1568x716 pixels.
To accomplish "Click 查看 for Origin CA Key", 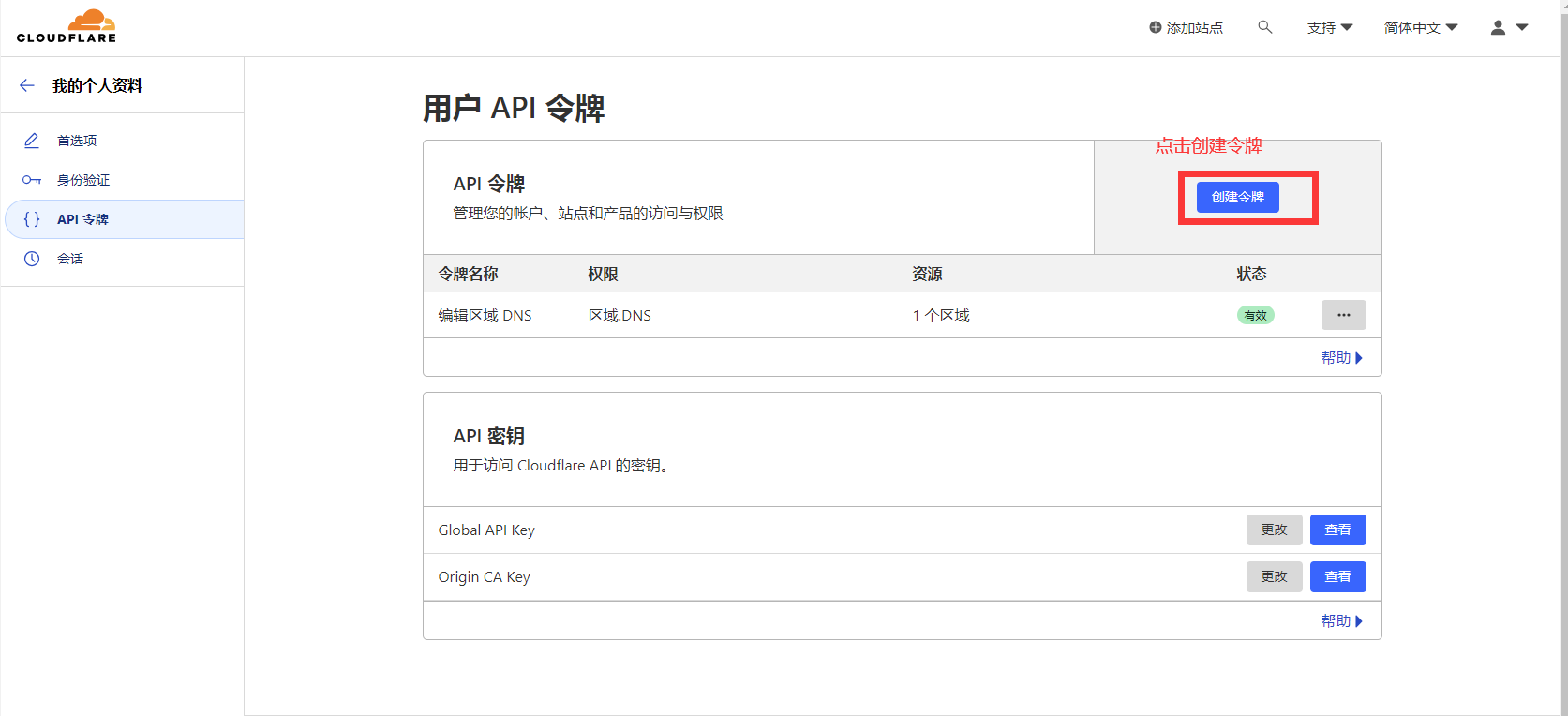I will tap(1337, 576).
